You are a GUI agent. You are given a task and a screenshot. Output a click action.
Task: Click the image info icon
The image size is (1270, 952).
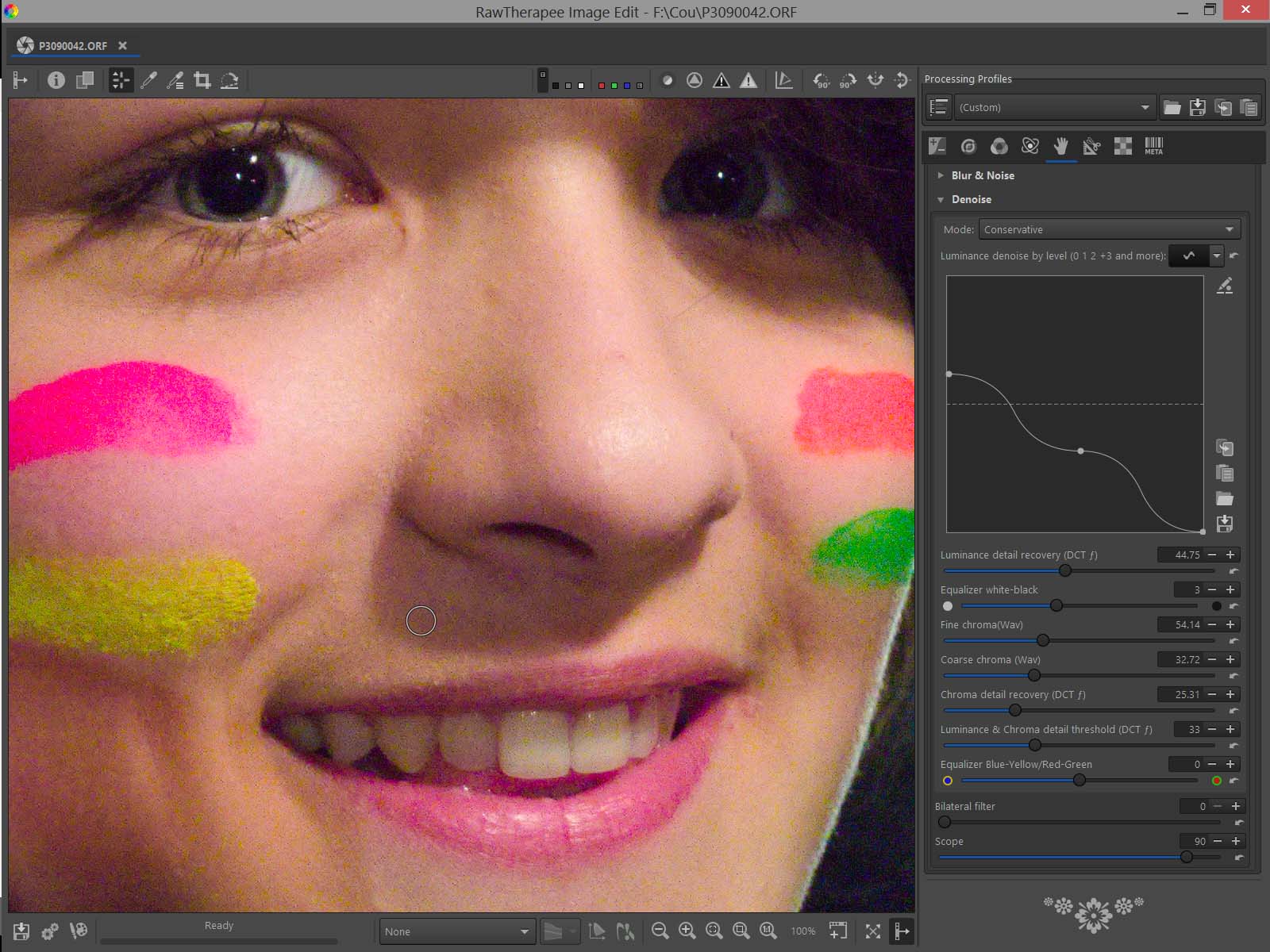coord(56,80)
